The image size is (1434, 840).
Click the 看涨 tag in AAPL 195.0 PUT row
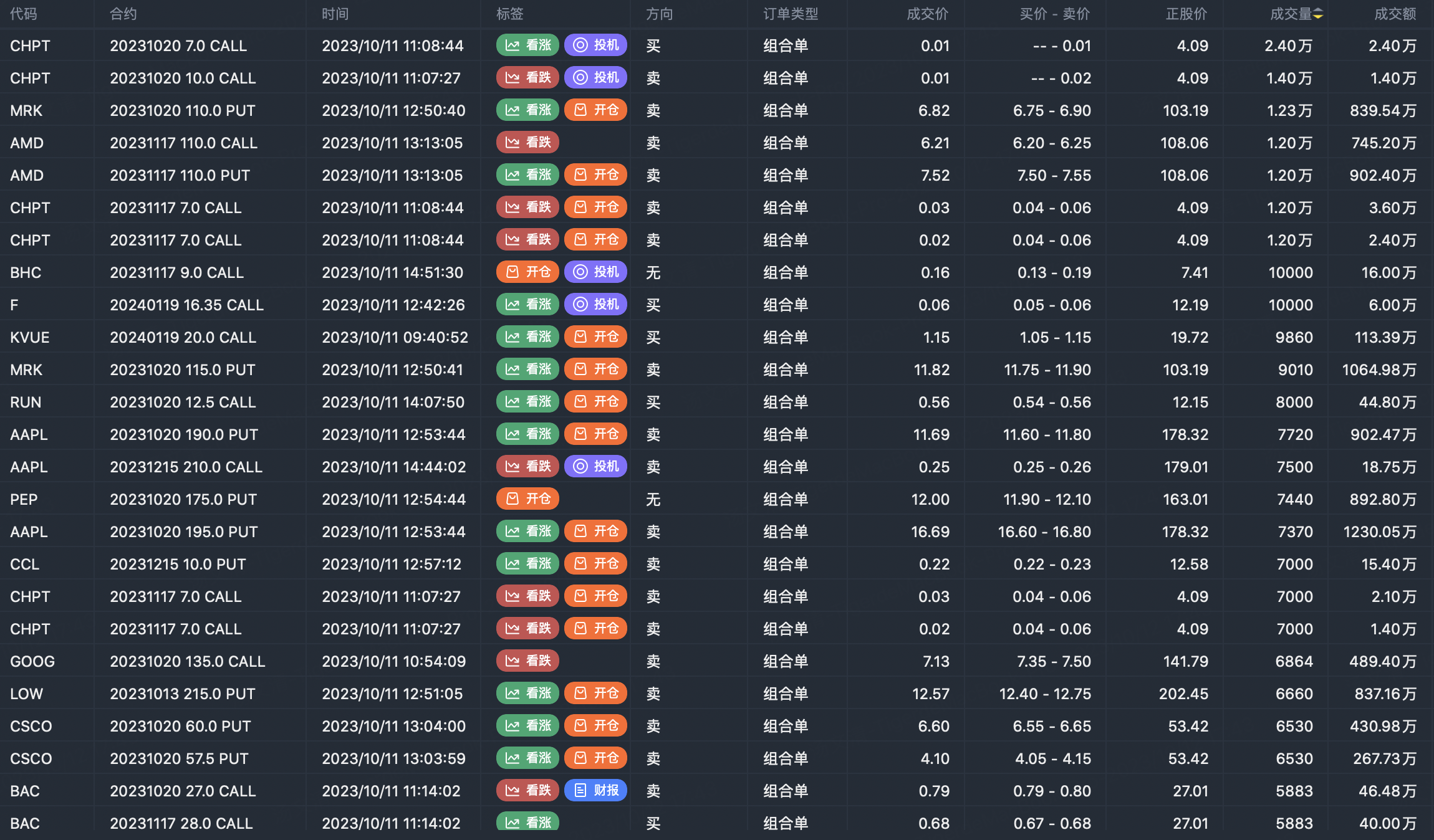(527, 532)
